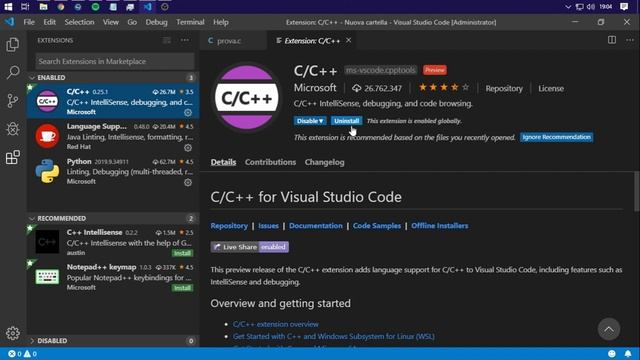
Task: Expand the DISABLED extensions section
Action: [113, 340]
